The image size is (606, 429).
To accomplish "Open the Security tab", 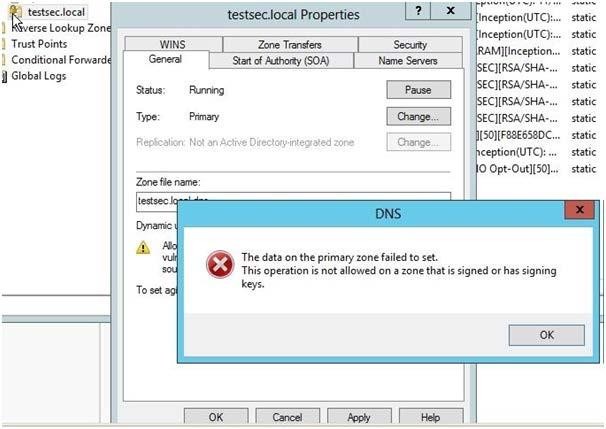I will (410, 44).
